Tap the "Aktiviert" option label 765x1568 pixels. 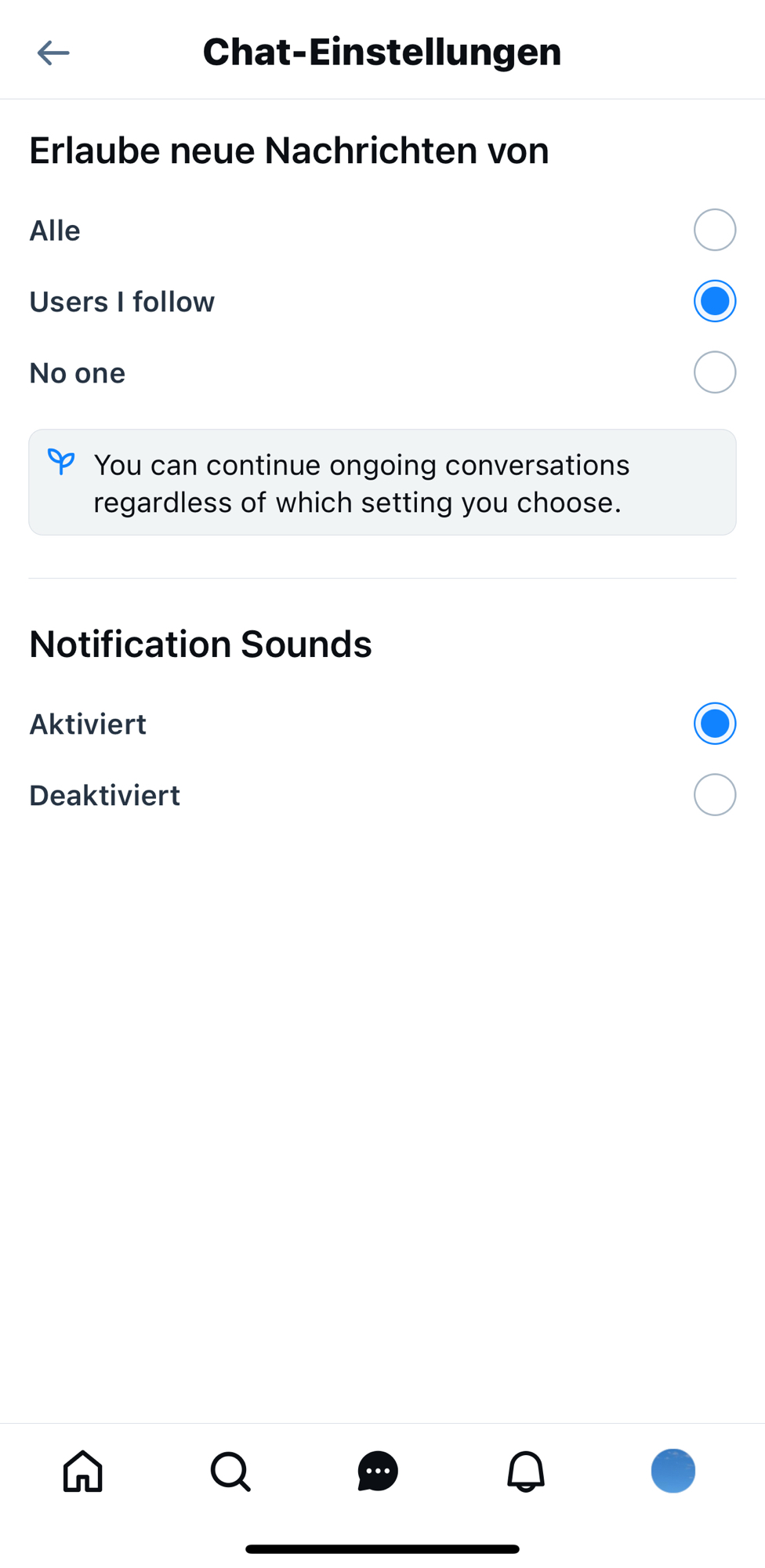coord(88,724)
